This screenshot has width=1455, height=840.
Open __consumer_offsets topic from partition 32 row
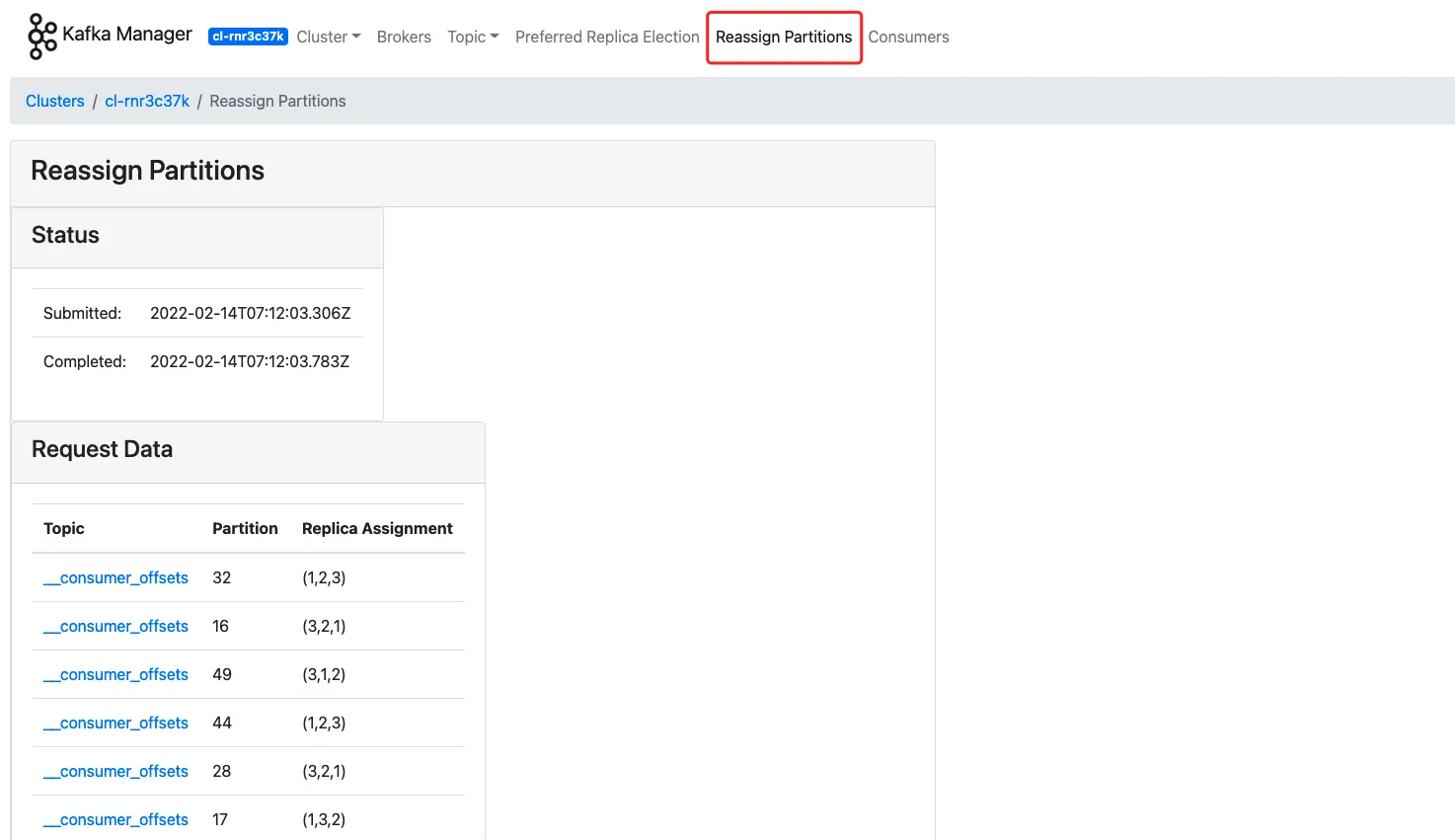pos(115,577)
